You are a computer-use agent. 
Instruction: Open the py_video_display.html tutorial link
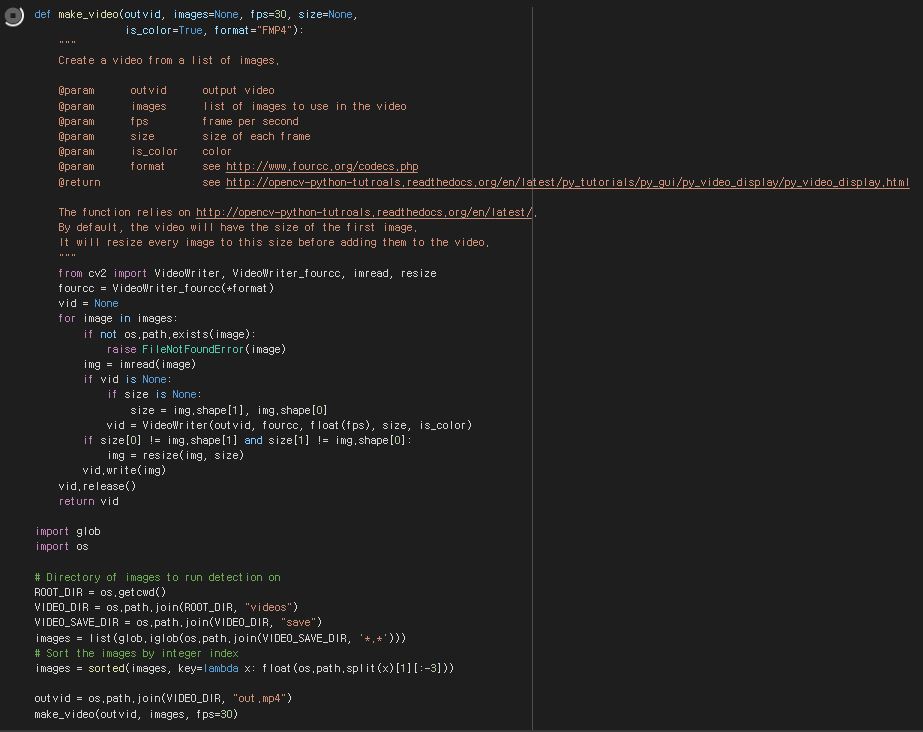(567, 182)
